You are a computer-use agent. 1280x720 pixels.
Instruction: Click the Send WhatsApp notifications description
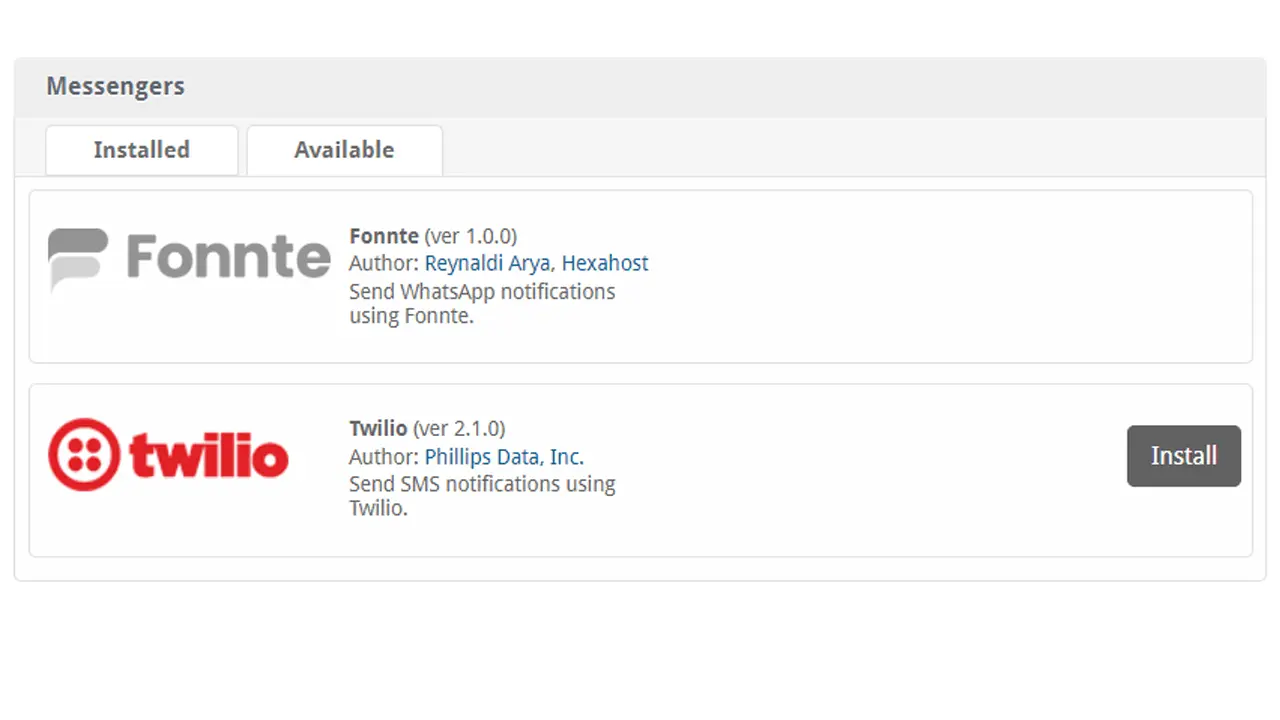coord(482,304)
